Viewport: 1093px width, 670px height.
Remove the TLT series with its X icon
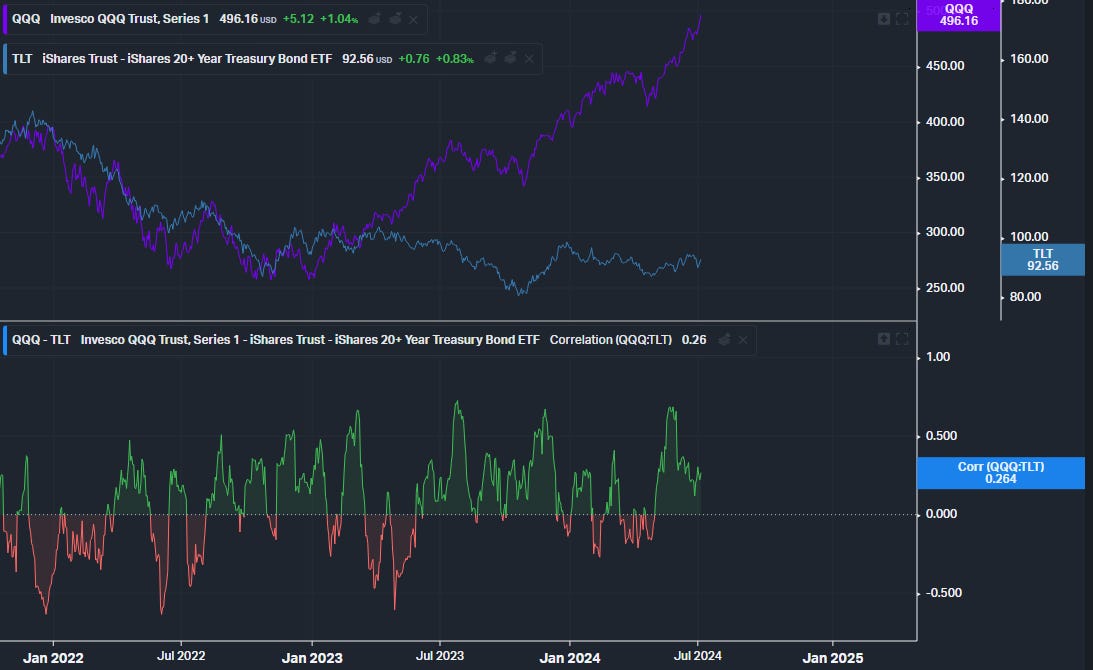click(x=529, y=59)
